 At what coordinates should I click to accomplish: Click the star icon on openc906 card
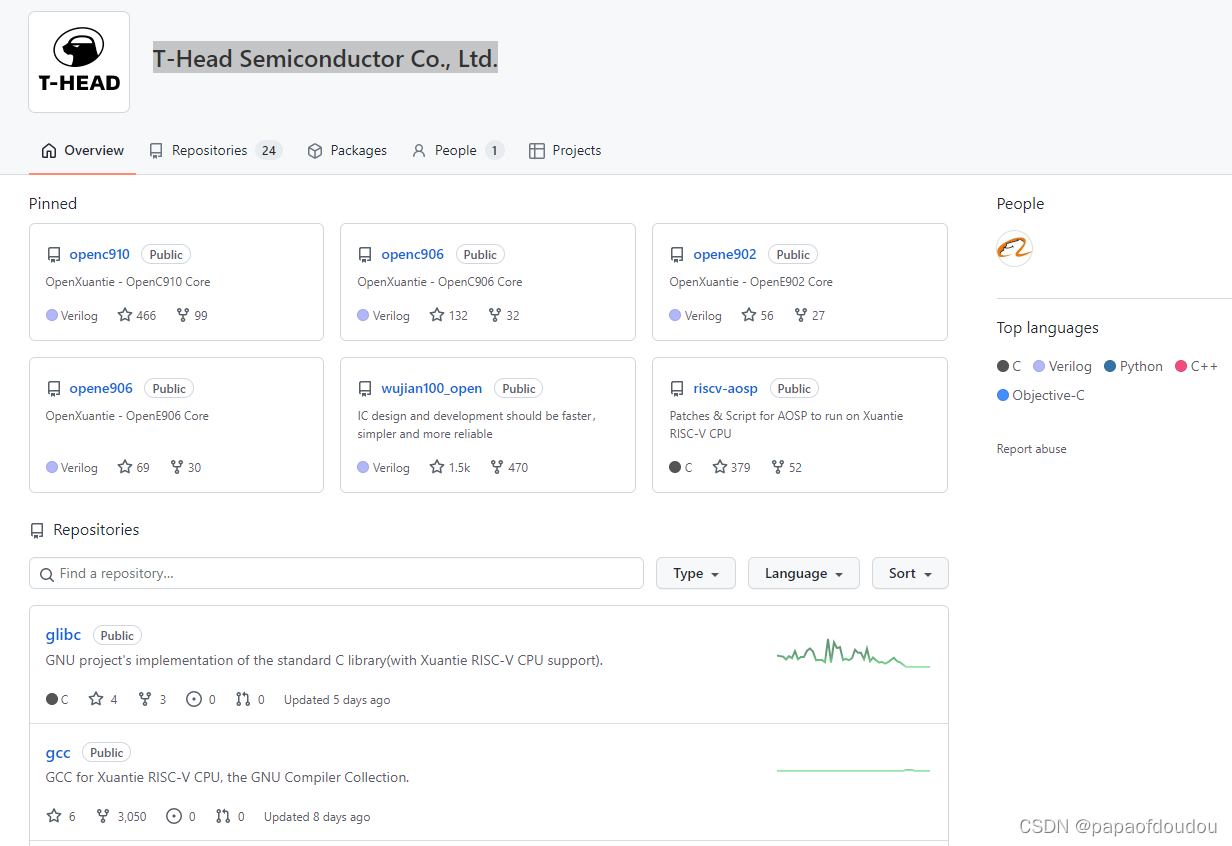437,315
